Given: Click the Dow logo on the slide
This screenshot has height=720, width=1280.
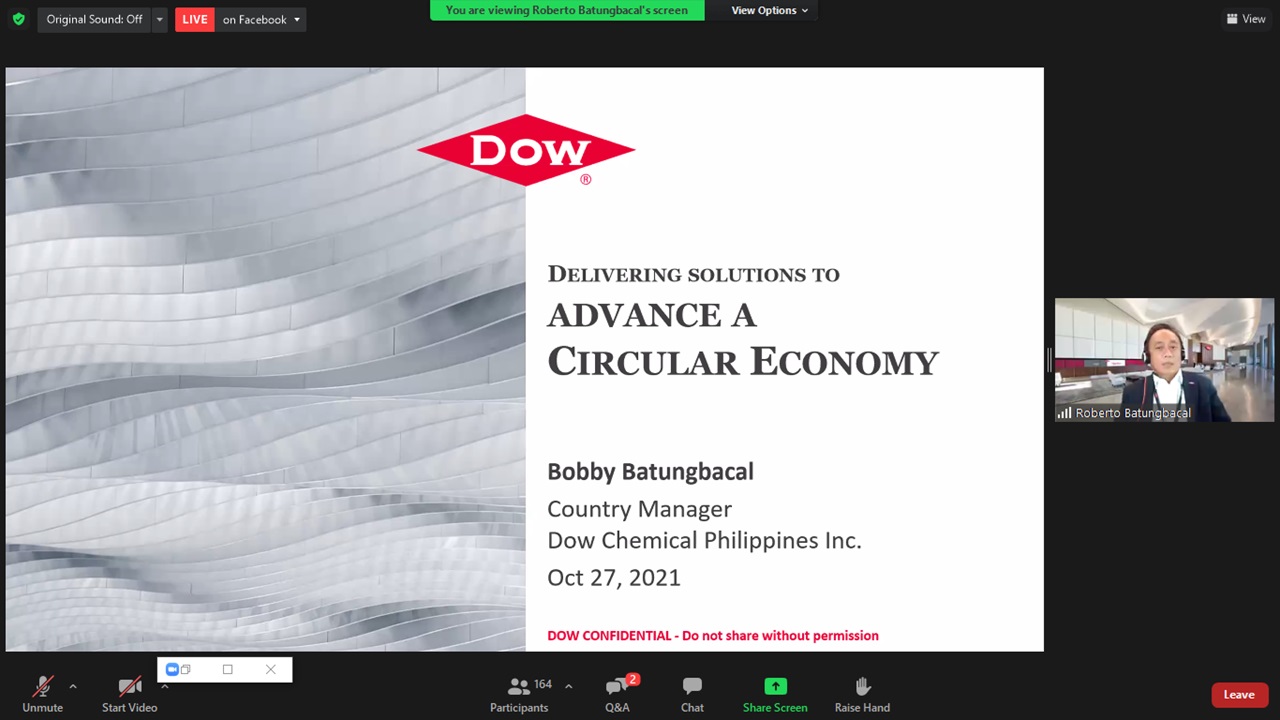Looking at the screenshot, I should point(526,150).
